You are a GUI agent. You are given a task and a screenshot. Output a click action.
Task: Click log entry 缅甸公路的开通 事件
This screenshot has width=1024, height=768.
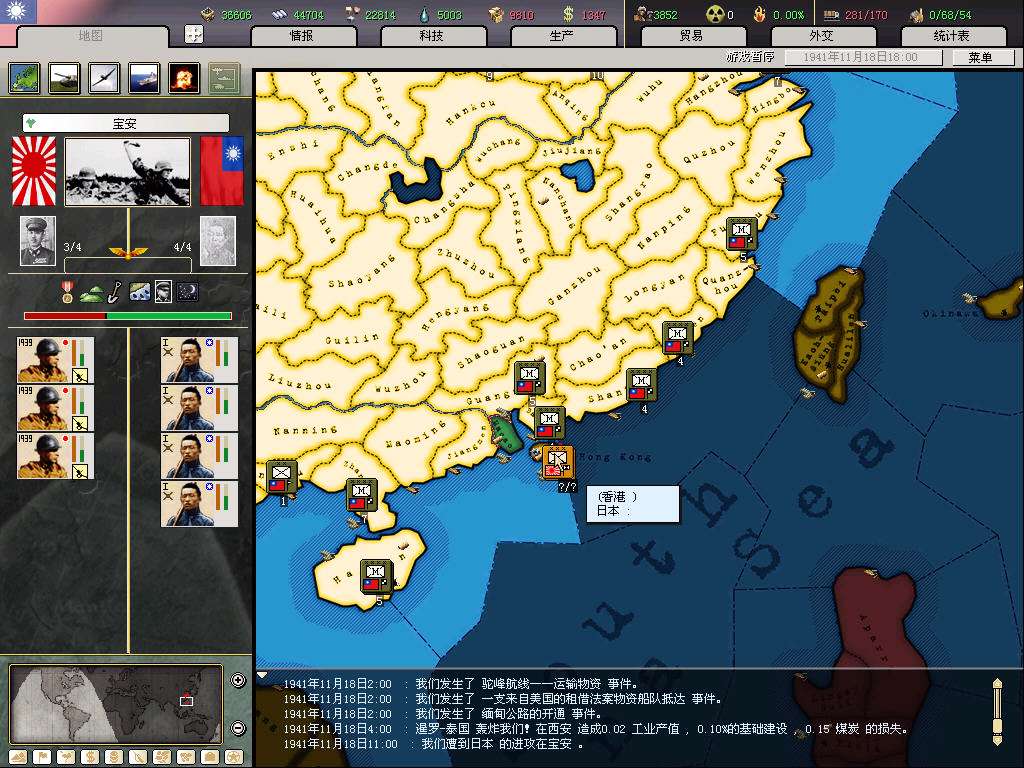click(443, 714)
